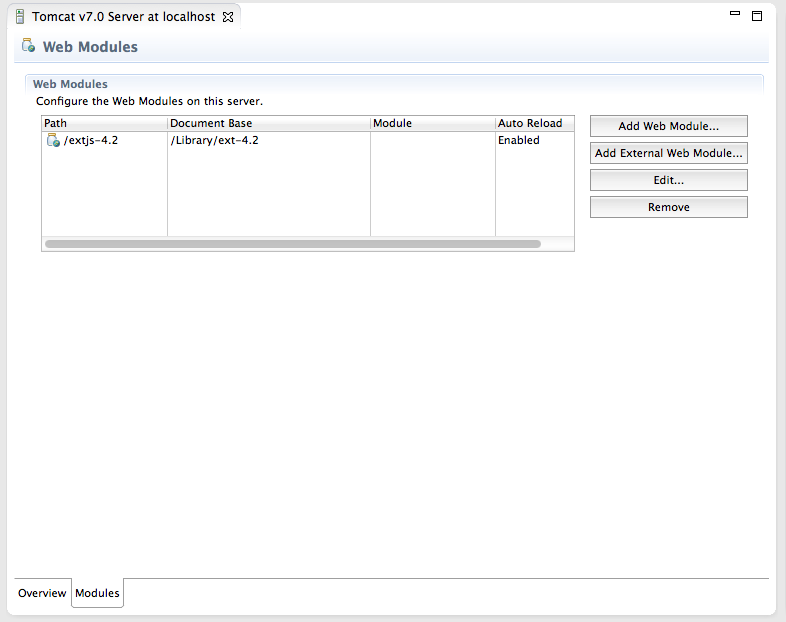Click the /Library/ext-4.2 document base cell
Screen dimensions: 786x622
[214, 141]
